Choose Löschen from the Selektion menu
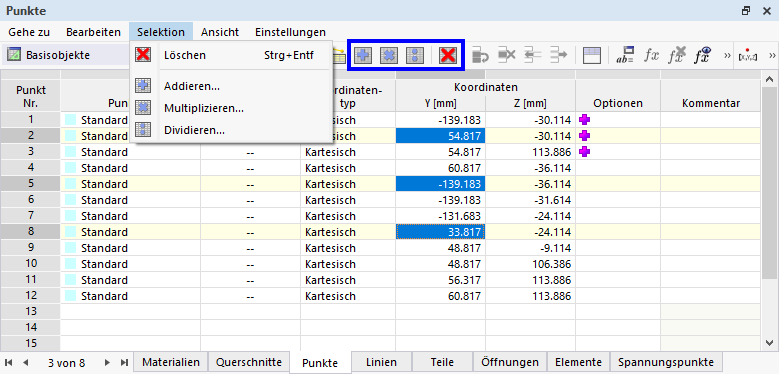This screenshot has height=374, width=779. (231, 55)
